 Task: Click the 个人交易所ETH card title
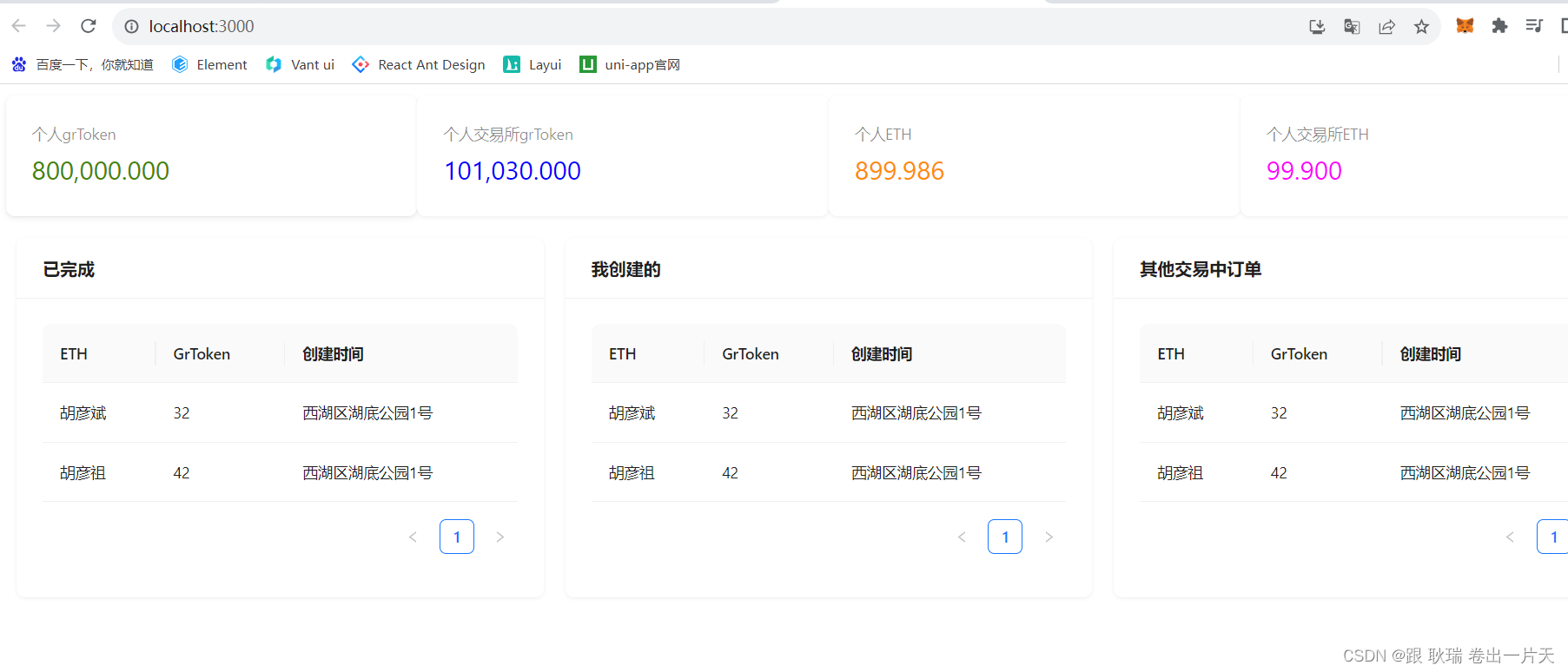1318,135
